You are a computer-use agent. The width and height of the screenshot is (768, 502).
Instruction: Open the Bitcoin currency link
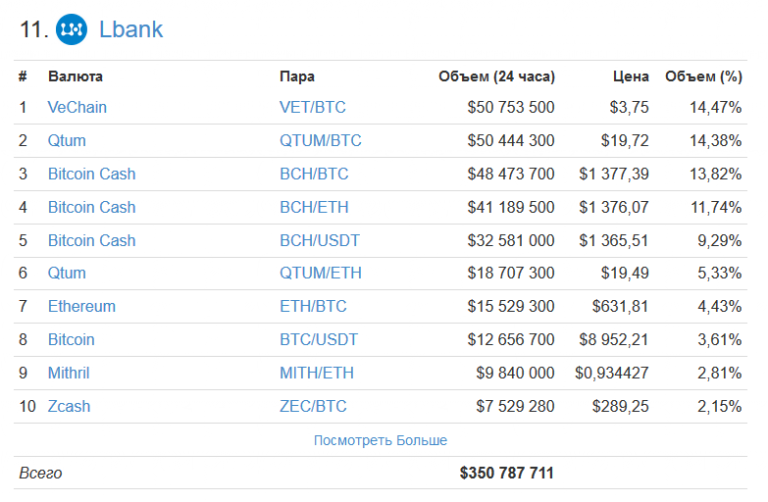click(71, 340)
